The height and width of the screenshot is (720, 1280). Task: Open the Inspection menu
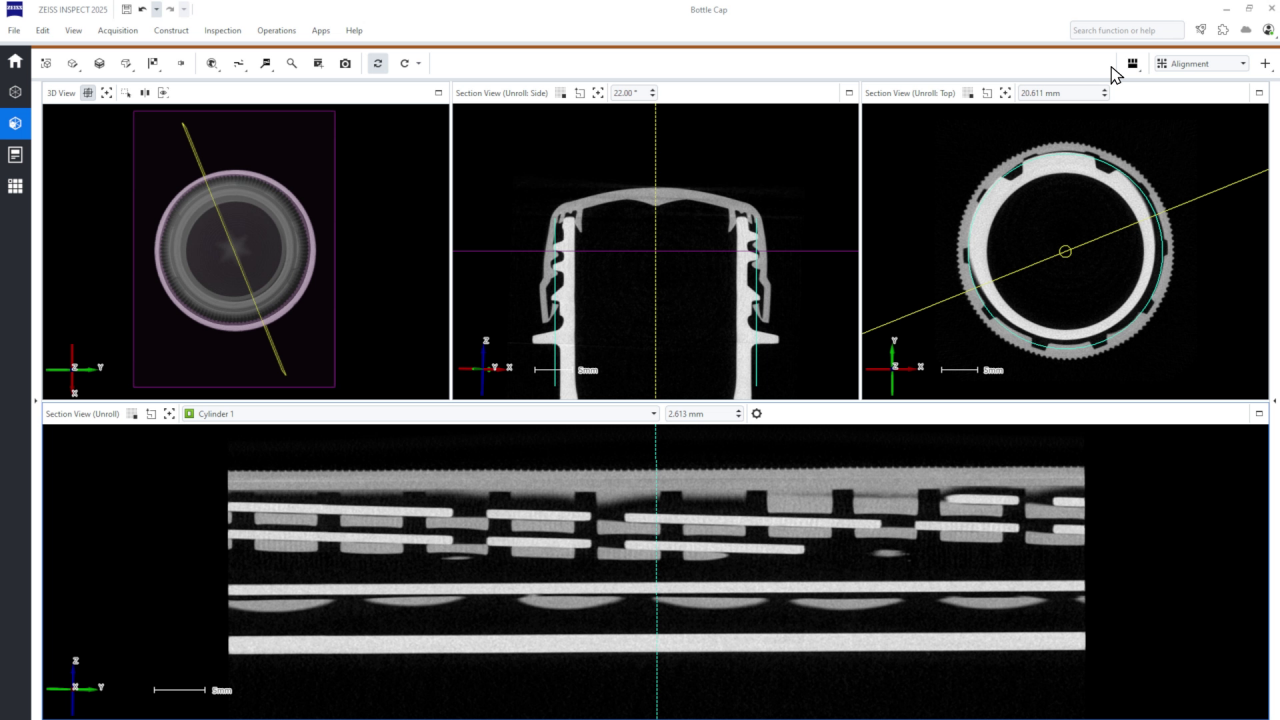[222, 30]
